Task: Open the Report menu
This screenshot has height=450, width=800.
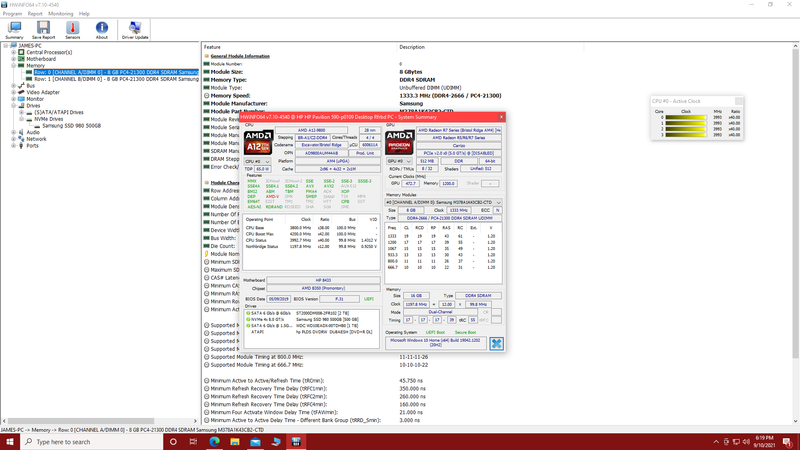Action: point(35,14)
